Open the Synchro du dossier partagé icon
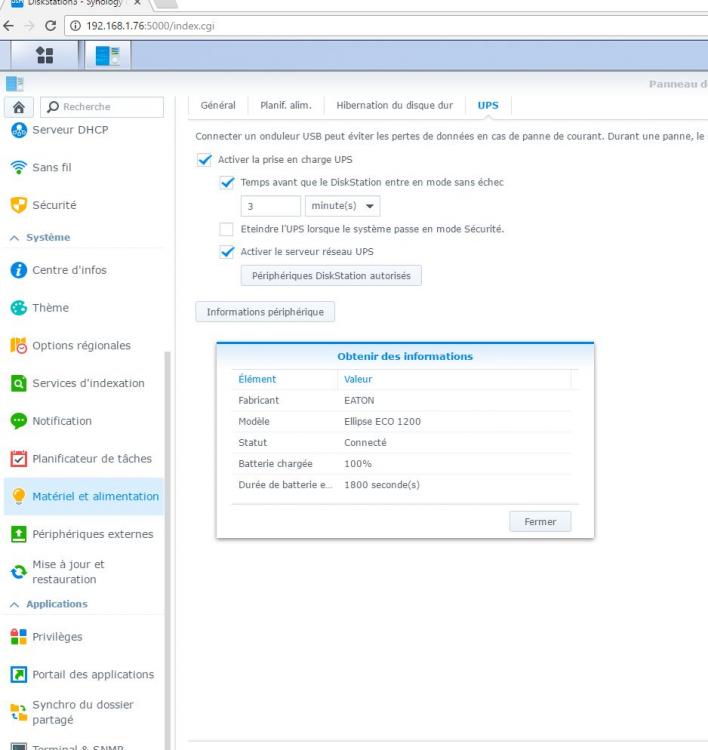708x750 pixels. pyautogui.click(x=19, y=712)
